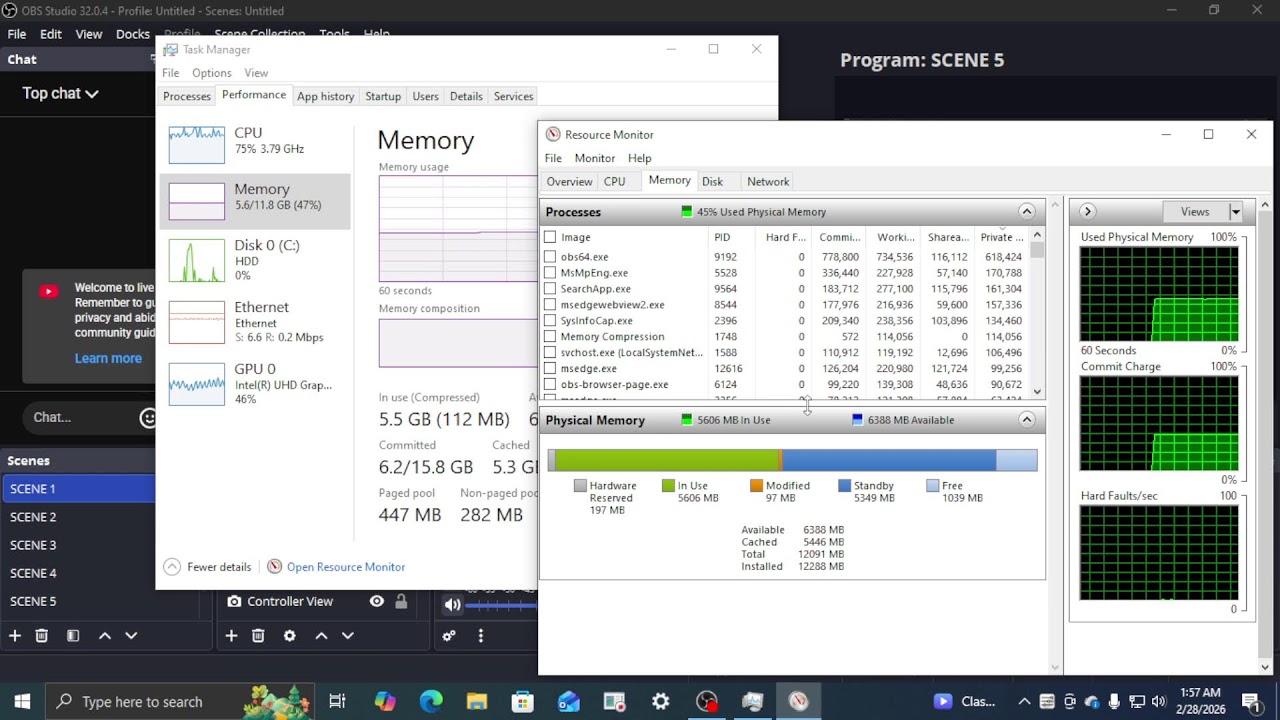Select GPU 0 in Task Manager sidebar
Screen dimensions: 1280x720
click(255, 384)
